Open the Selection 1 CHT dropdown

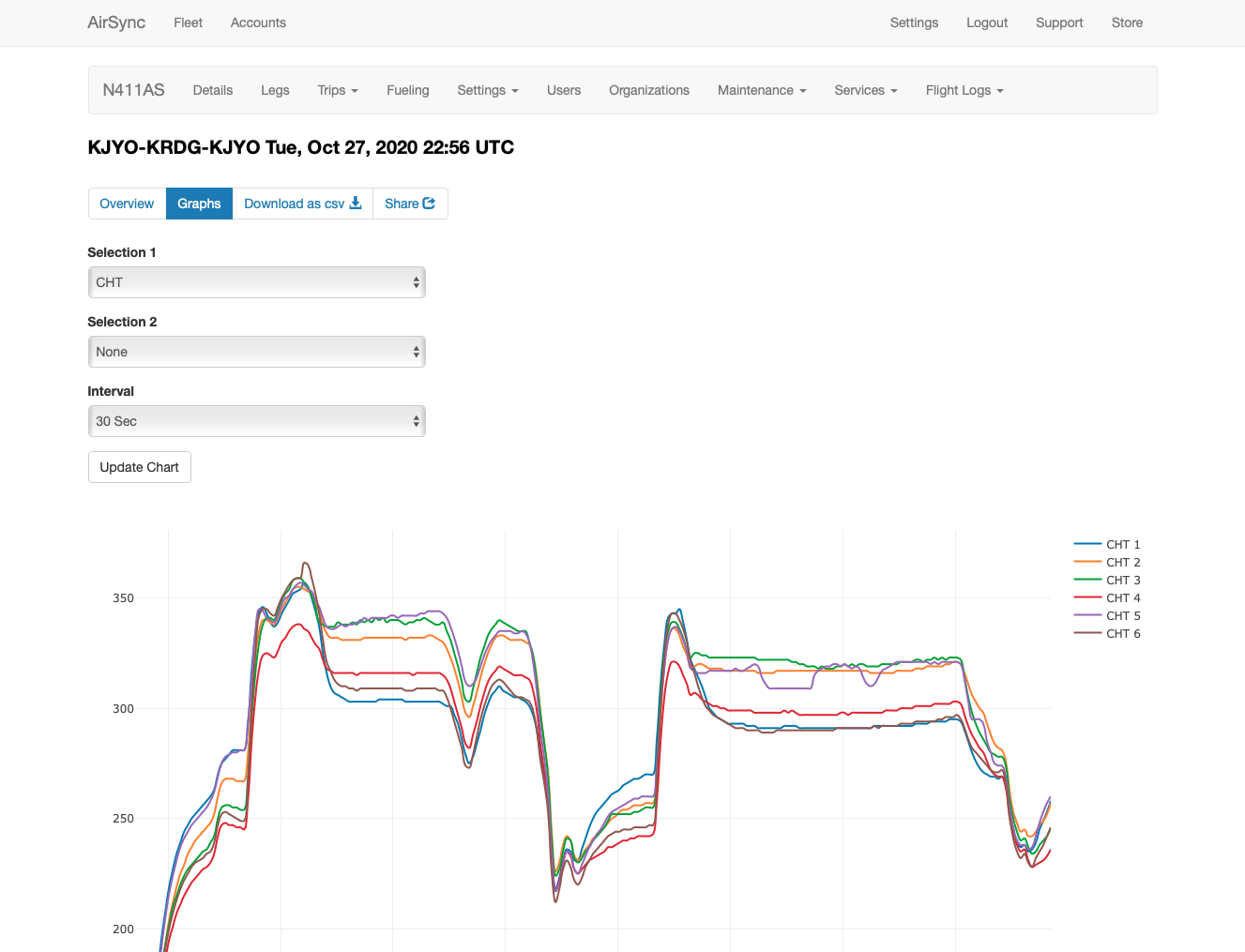pyautogui.click(x=256, y=282)
